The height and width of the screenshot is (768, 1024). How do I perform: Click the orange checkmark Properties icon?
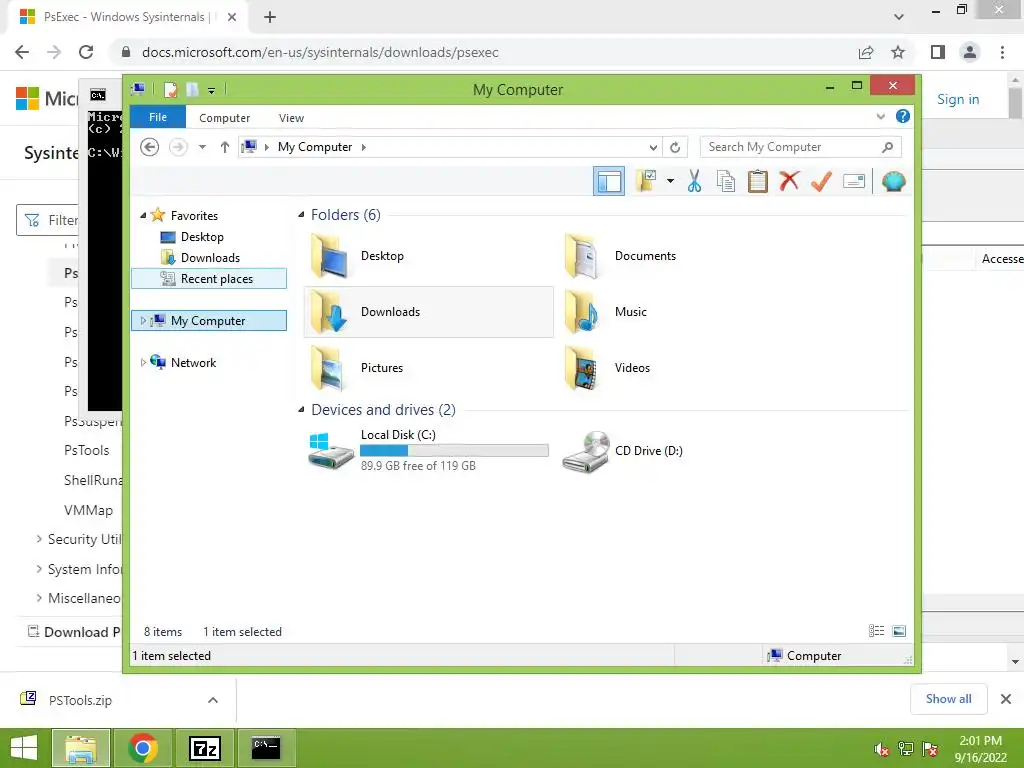[821, 181]
